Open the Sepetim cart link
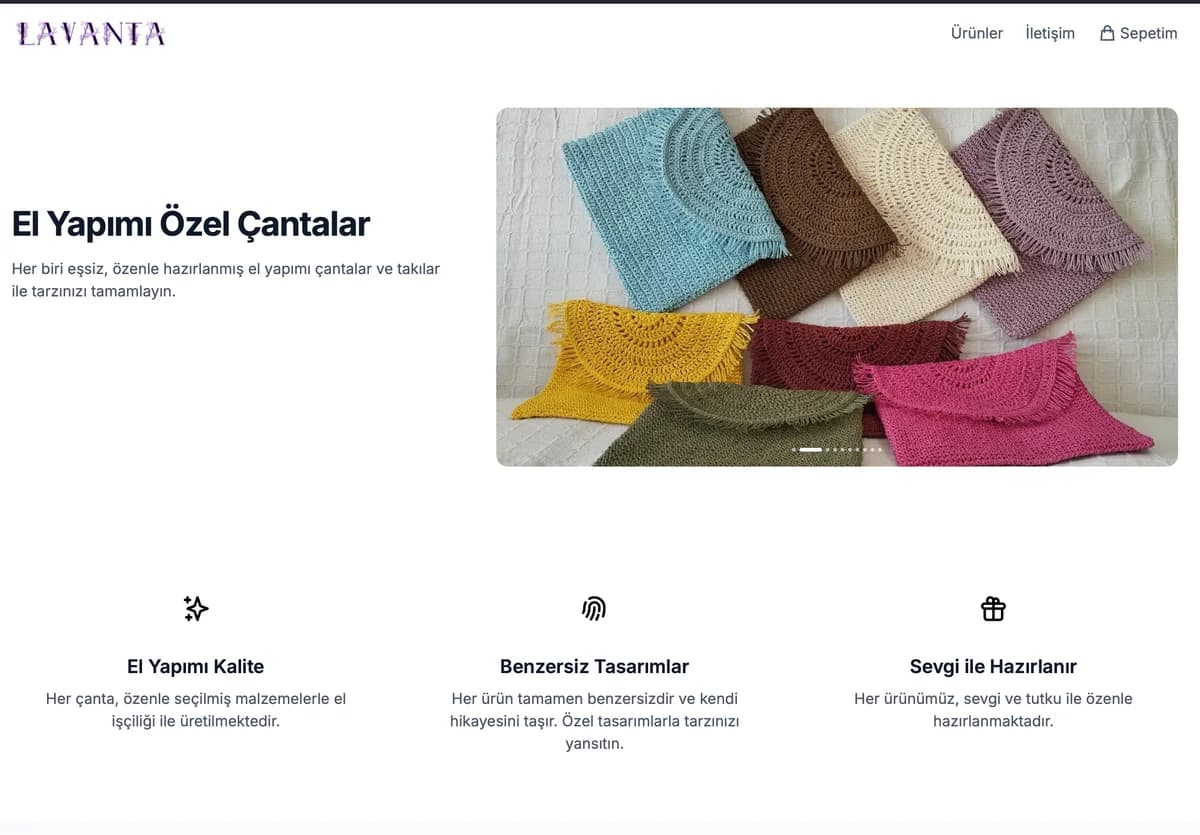 pyautogui.click(x=1139, y=33)
